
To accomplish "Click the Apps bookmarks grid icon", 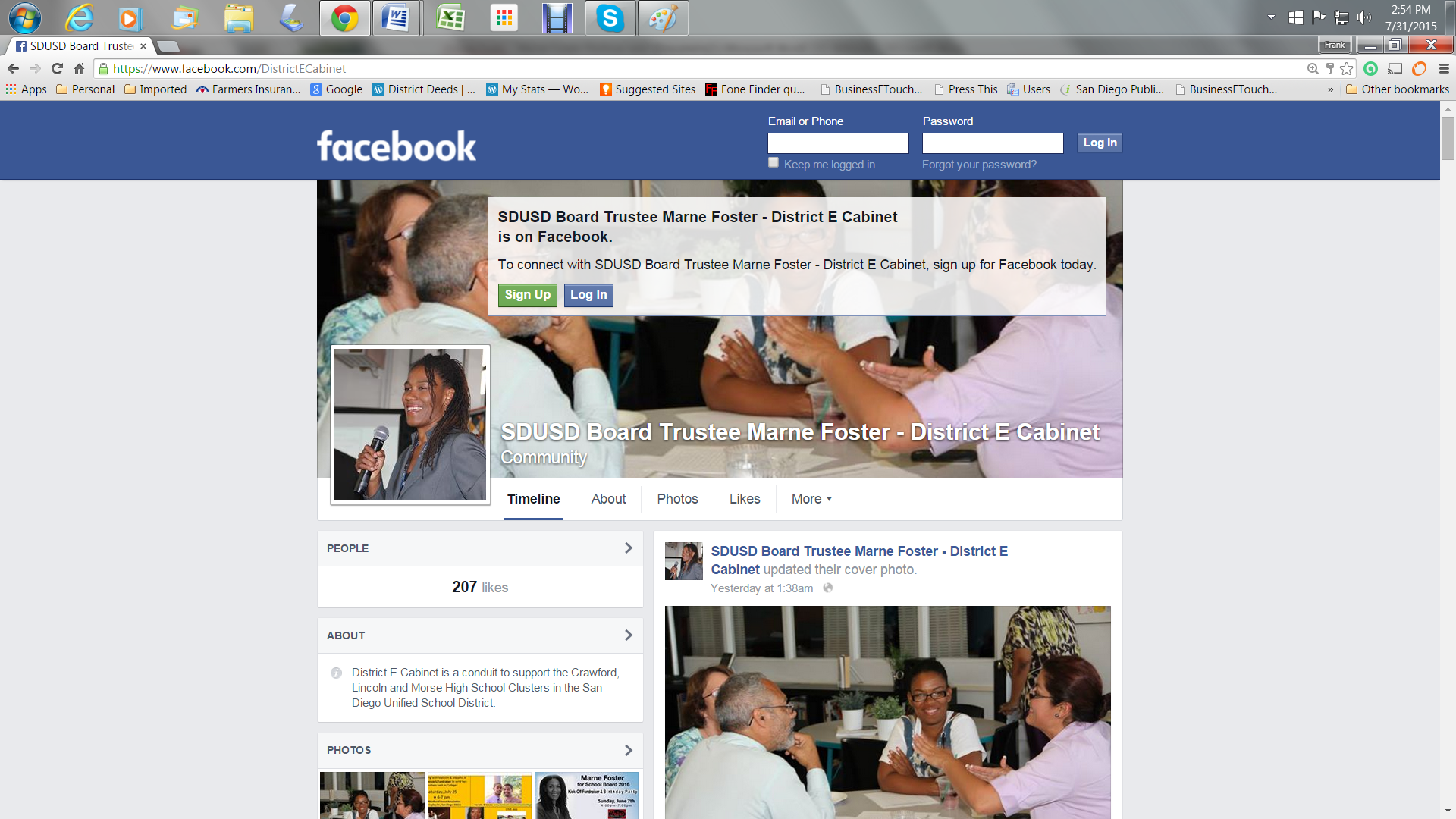I will (x=11, y=89).
